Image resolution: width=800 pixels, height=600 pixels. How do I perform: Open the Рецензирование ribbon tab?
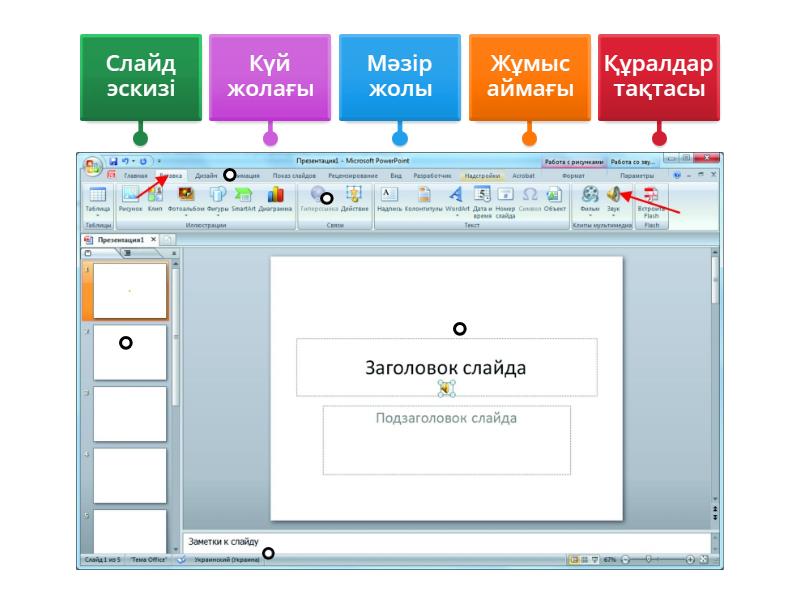353,176
